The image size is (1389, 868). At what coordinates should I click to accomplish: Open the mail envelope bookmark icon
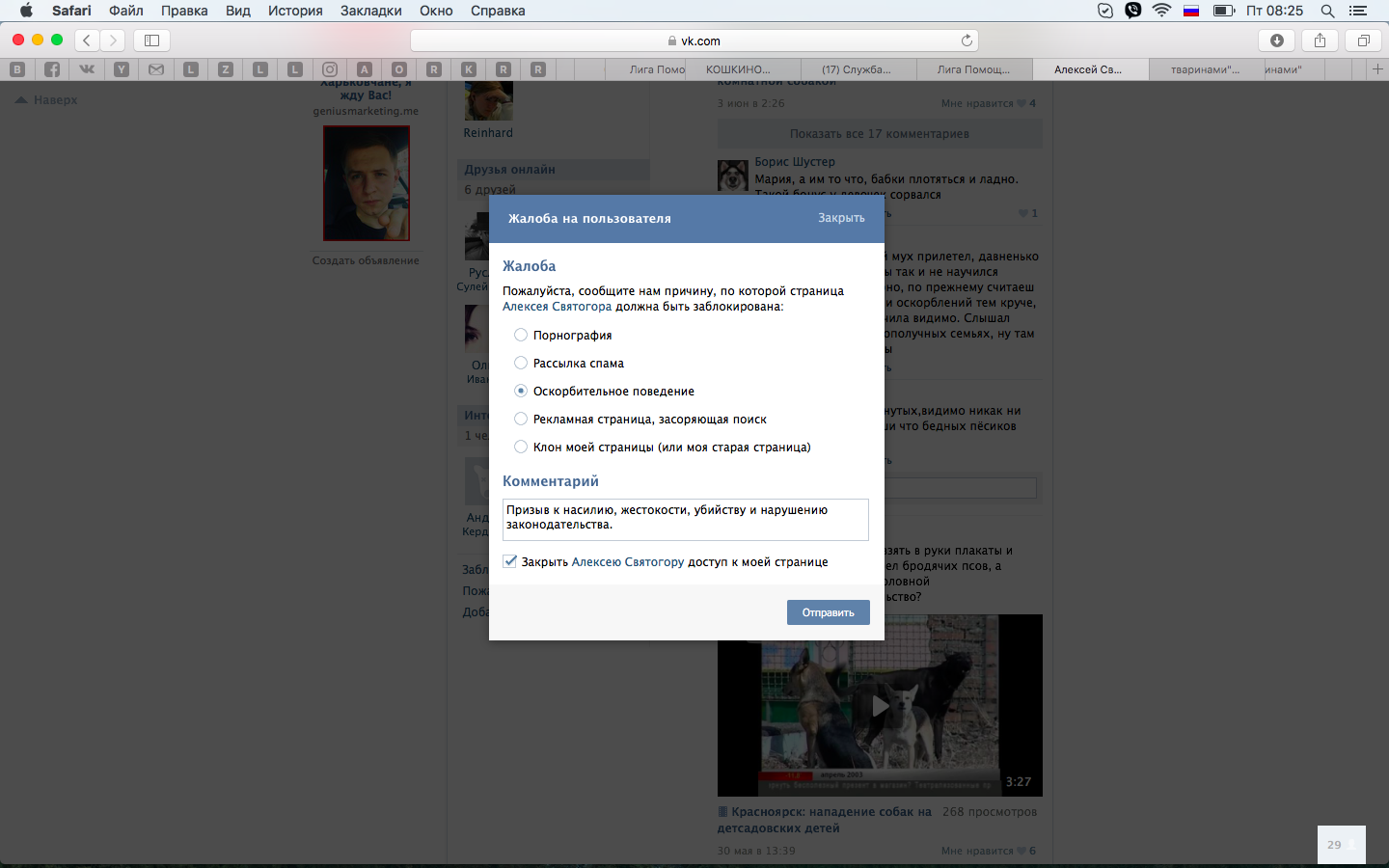[156, 69]
